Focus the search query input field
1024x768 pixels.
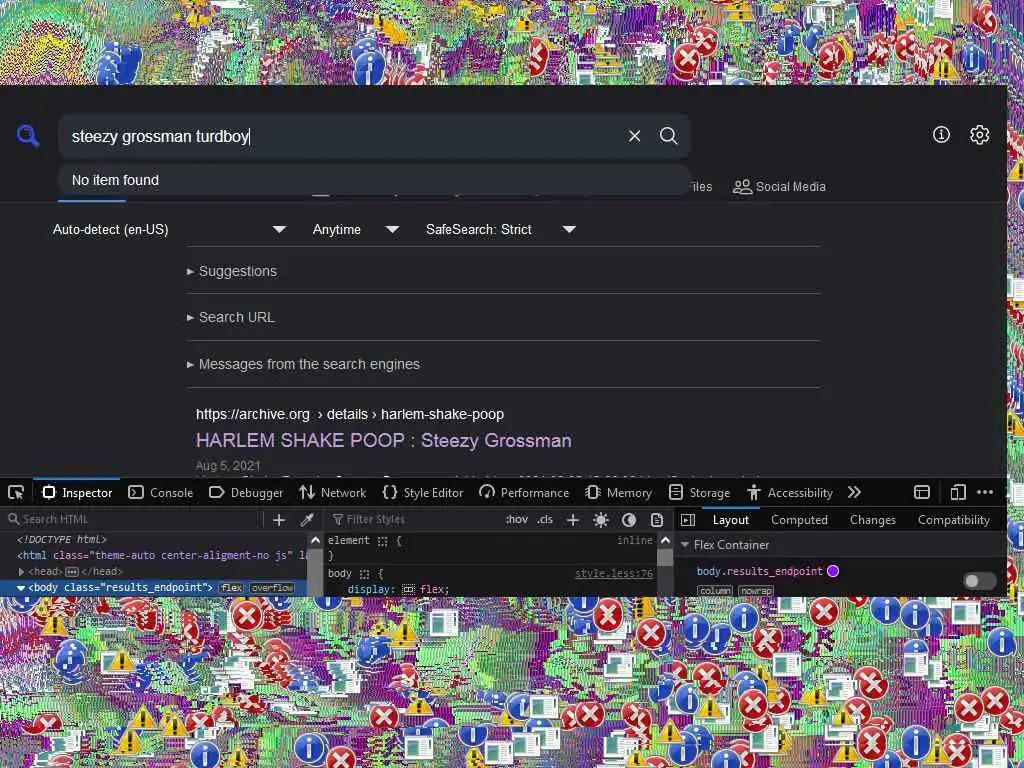pyautogui.click(x=343, y=136)
